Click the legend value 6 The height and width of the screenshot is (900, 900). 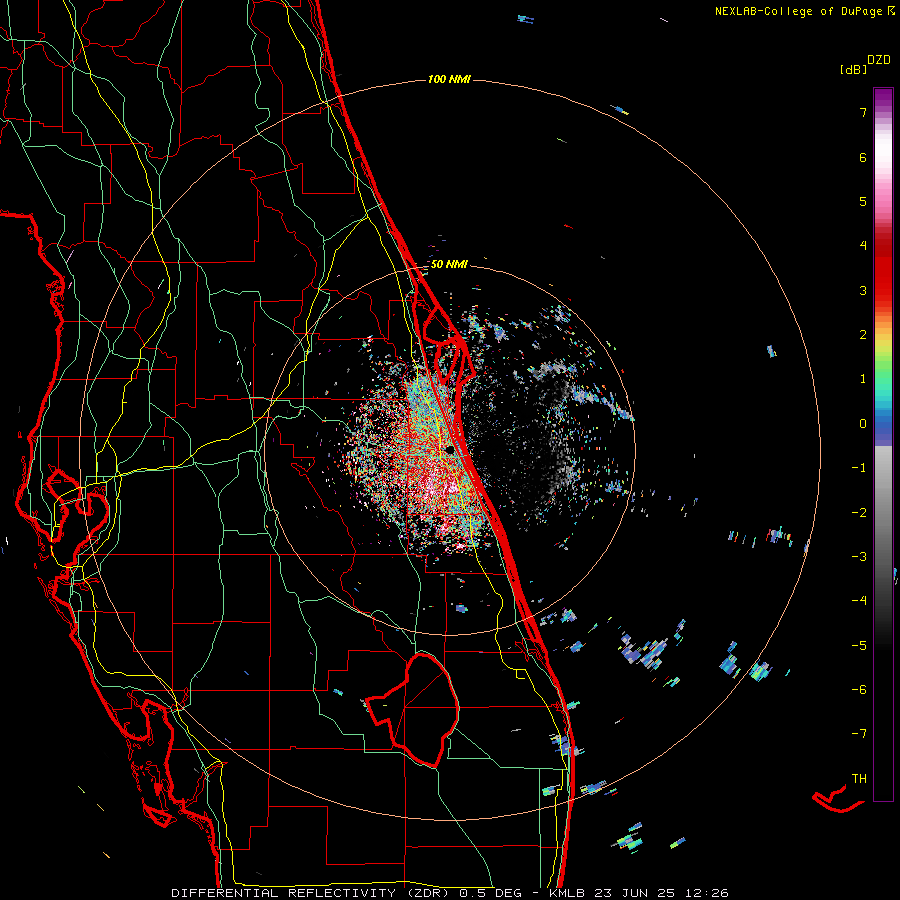click(863, 157)
